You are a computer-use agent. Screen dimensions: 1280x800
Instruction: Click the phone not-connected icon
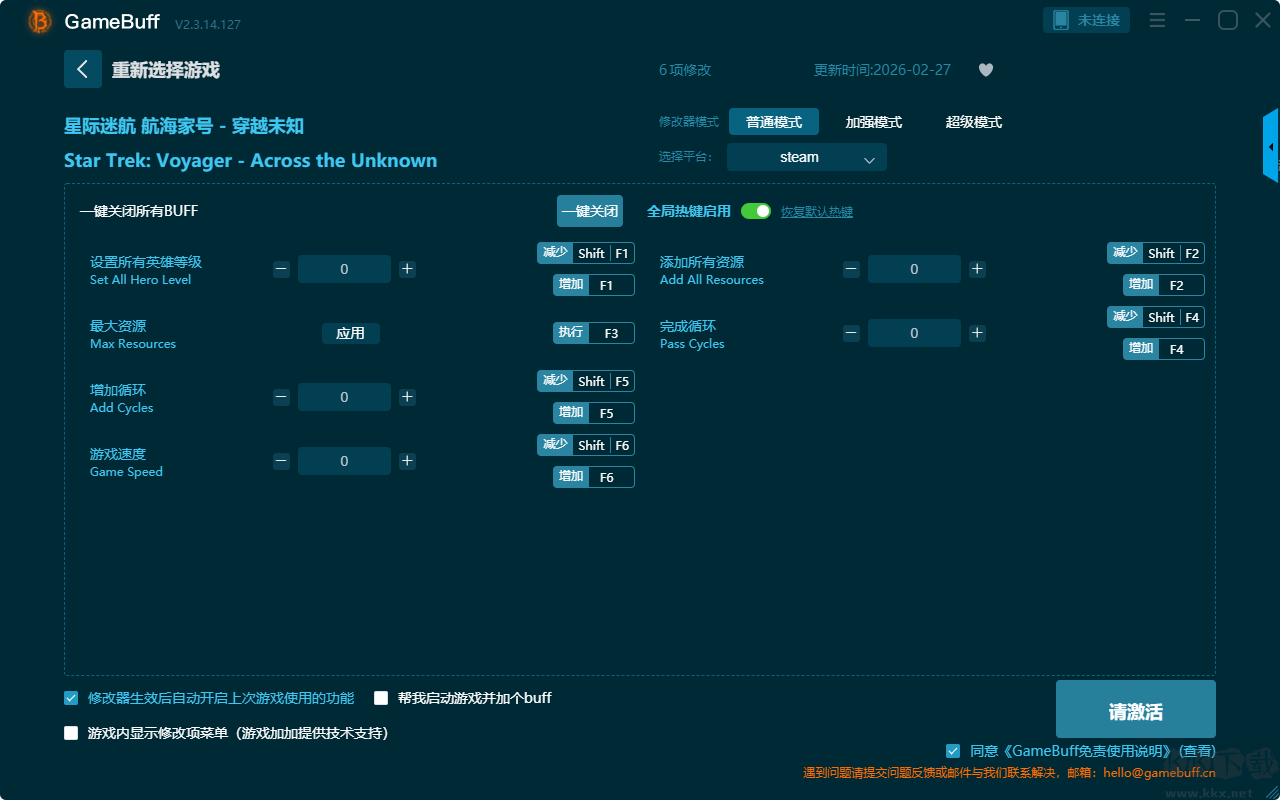click(1061, 21)
